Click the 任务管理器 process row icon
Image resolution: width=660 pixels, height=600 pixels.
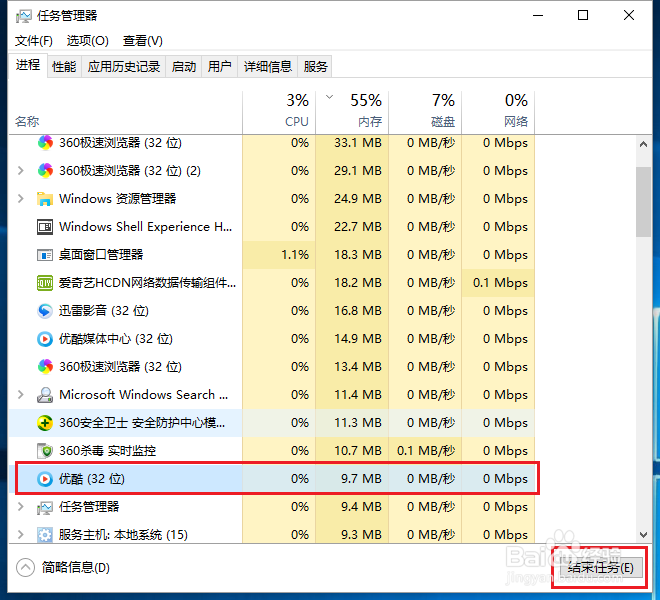[45, 507]
